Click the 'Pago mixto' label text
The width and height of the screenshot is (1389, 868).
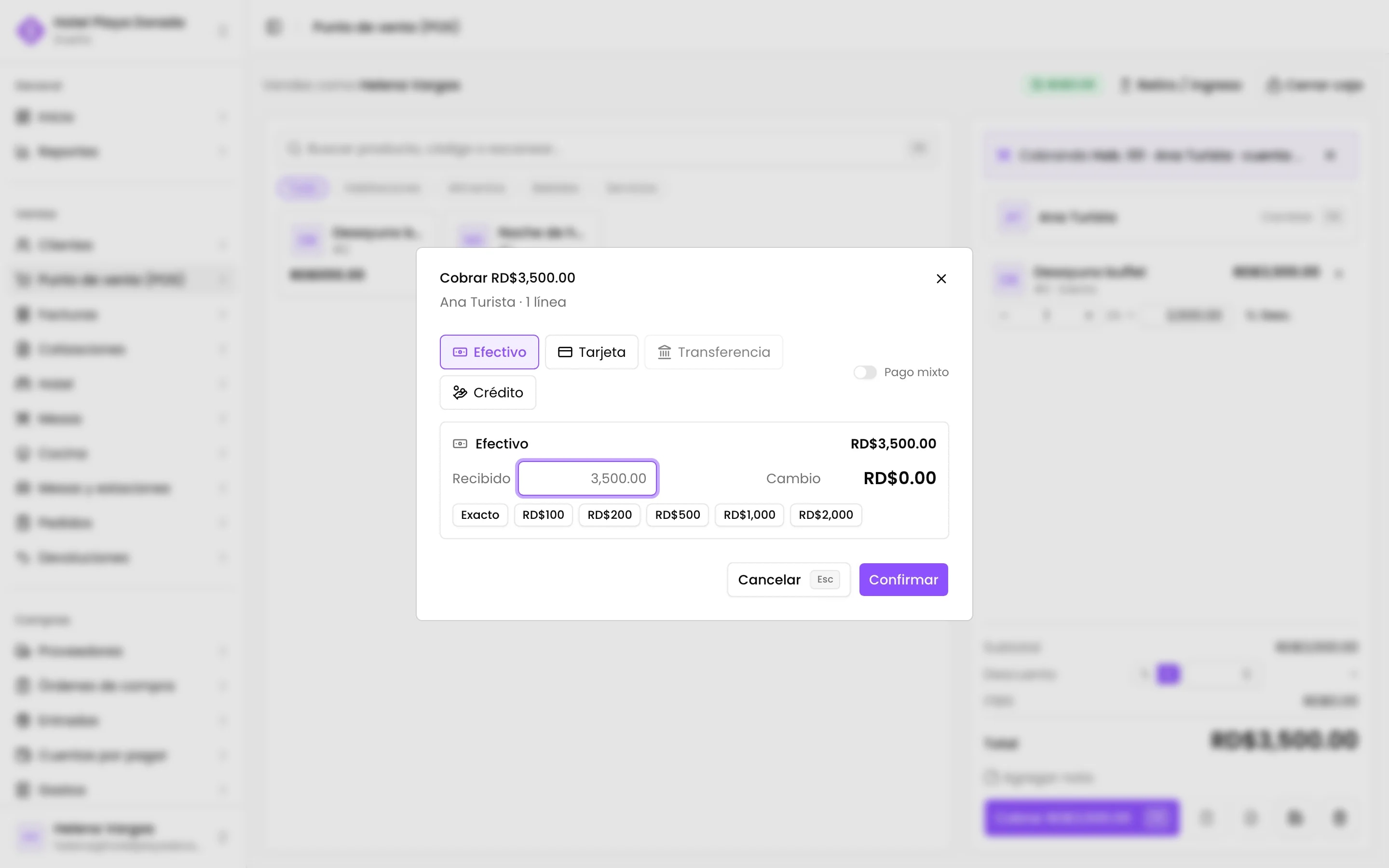tap(916, 373)
